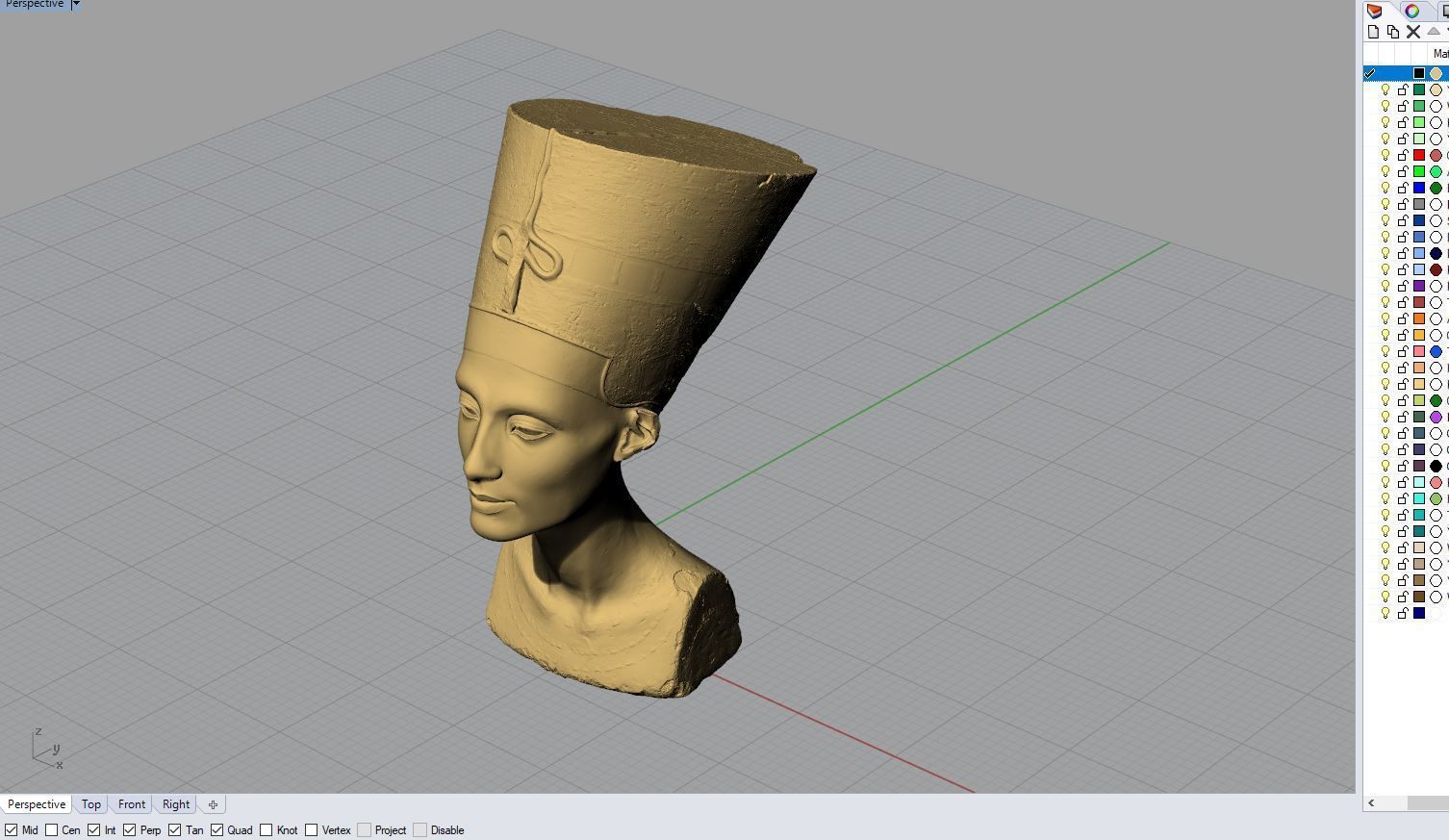This screenshot has width=1449, height=840.
Task: Create a new sublayer with the double page icon
Action: 1393,32
